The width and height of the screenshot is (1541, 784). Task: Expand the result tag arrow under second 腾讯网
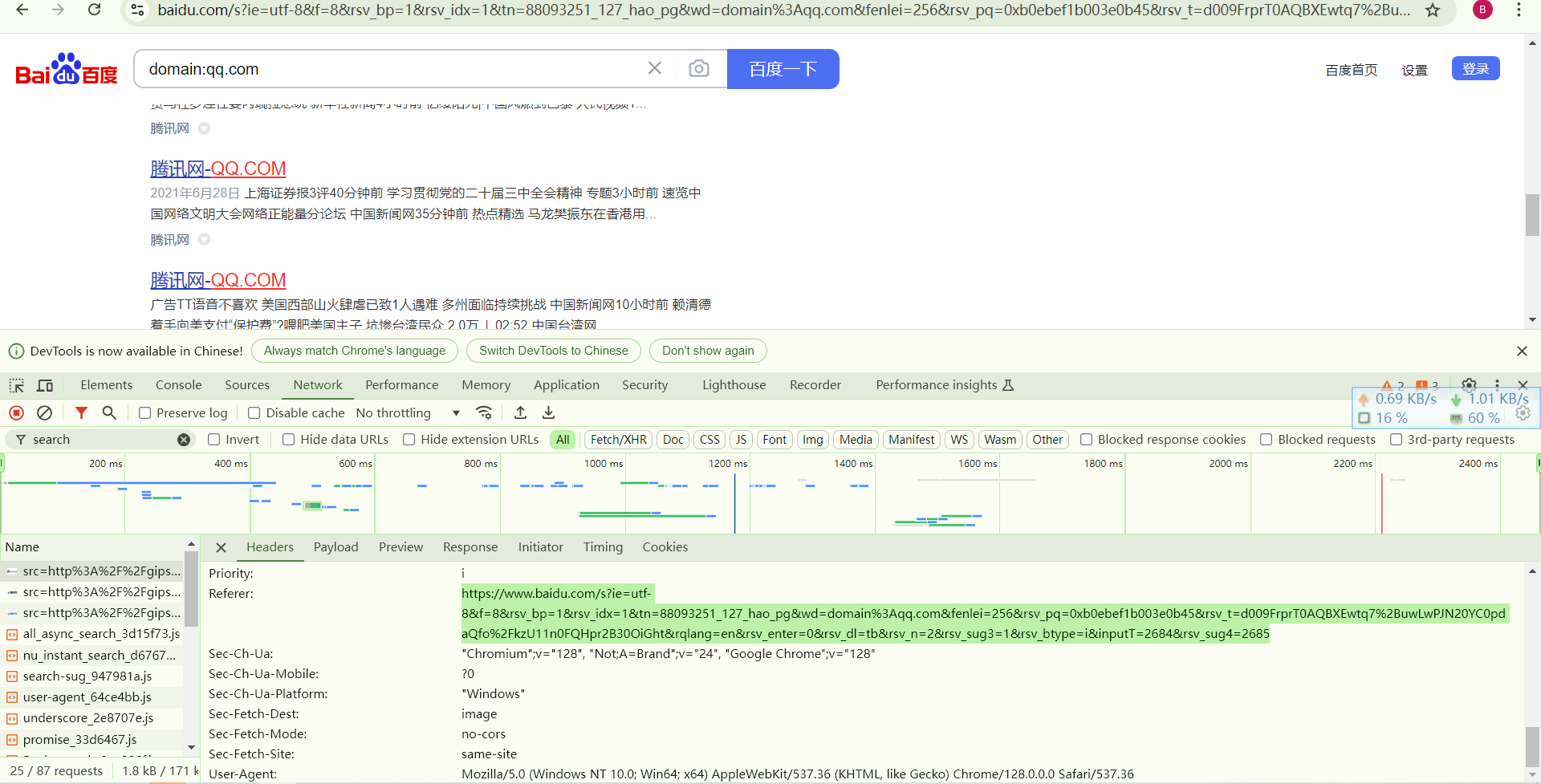pyautogui.click(x=204, y=239)
